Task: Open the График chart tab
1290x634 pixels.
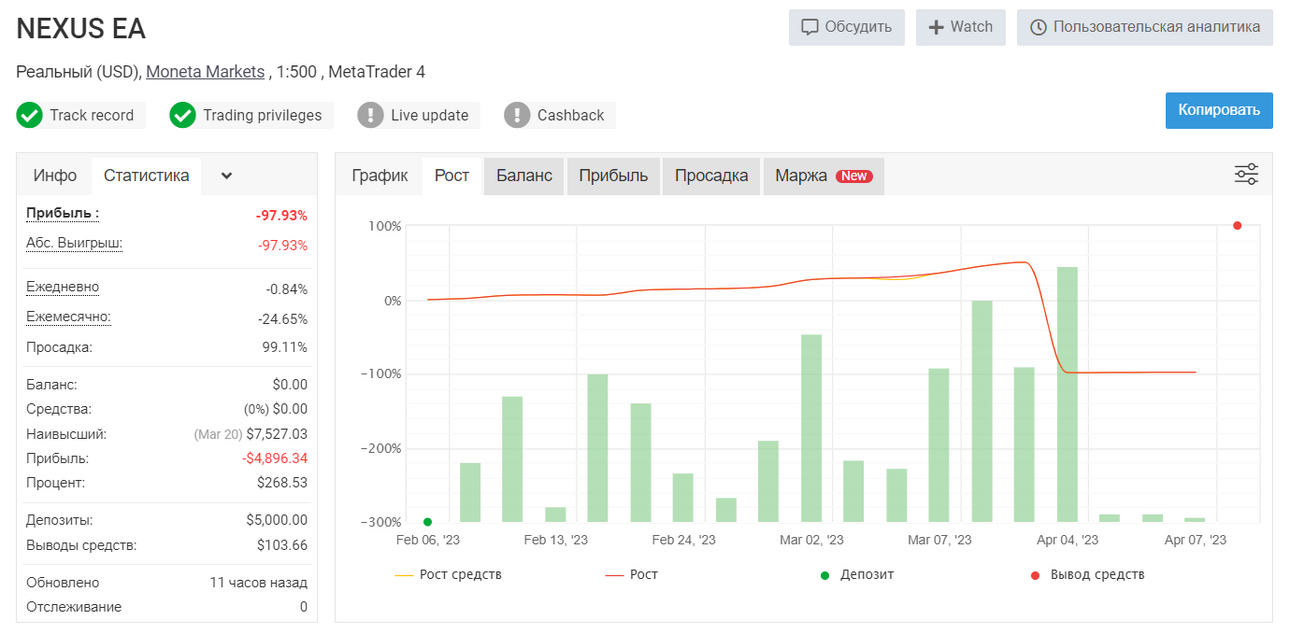Action: pyautogui.click(x=380, y=175)
